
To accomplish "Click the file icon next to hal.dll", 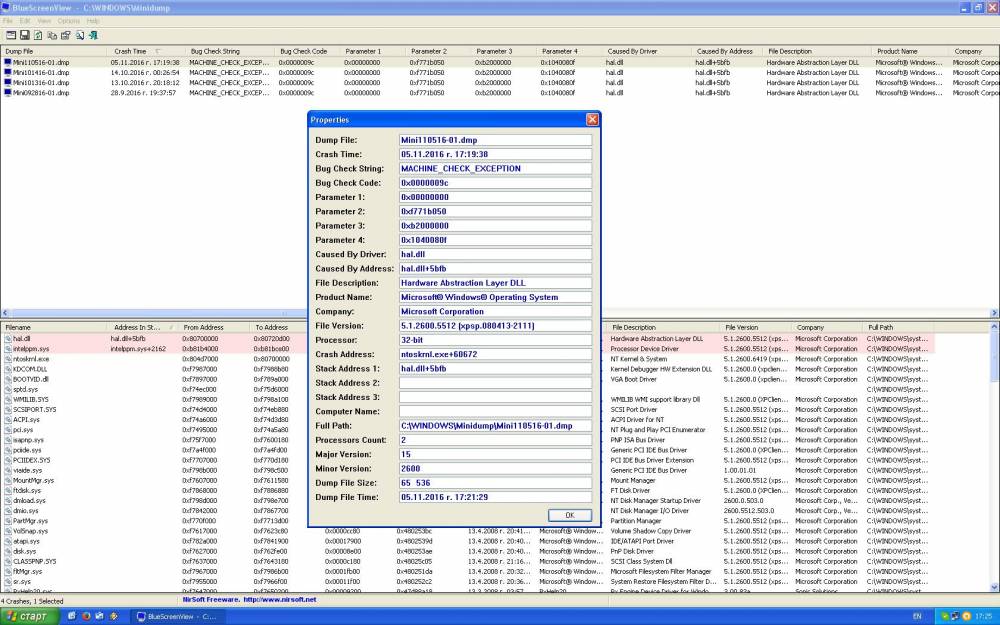I will (8, 339).
